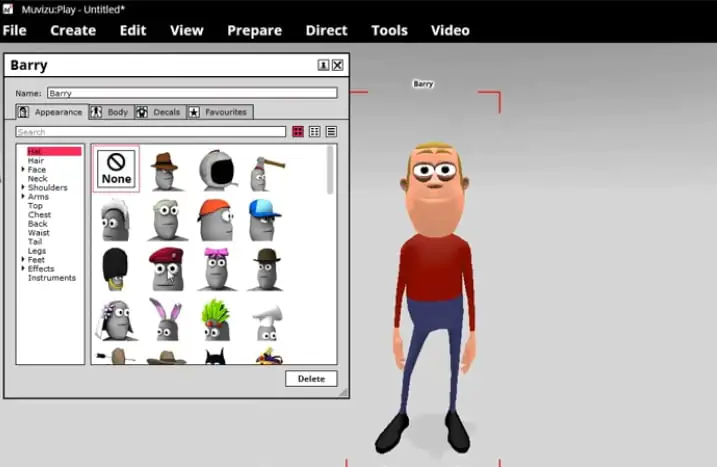Expand the Shoulders category

tap(24, 188)
